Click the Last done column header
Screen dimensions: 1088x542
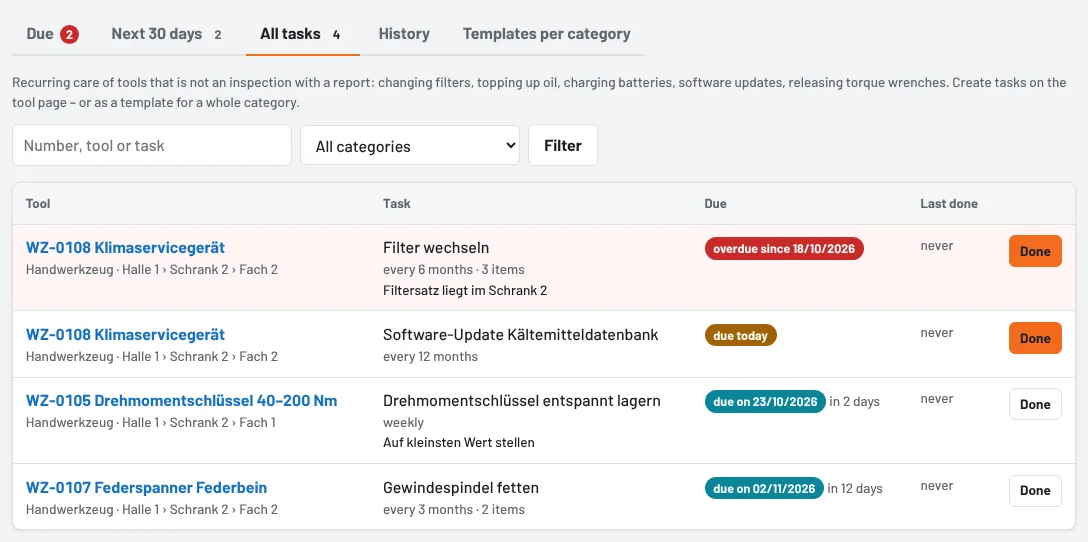point(949,203)
